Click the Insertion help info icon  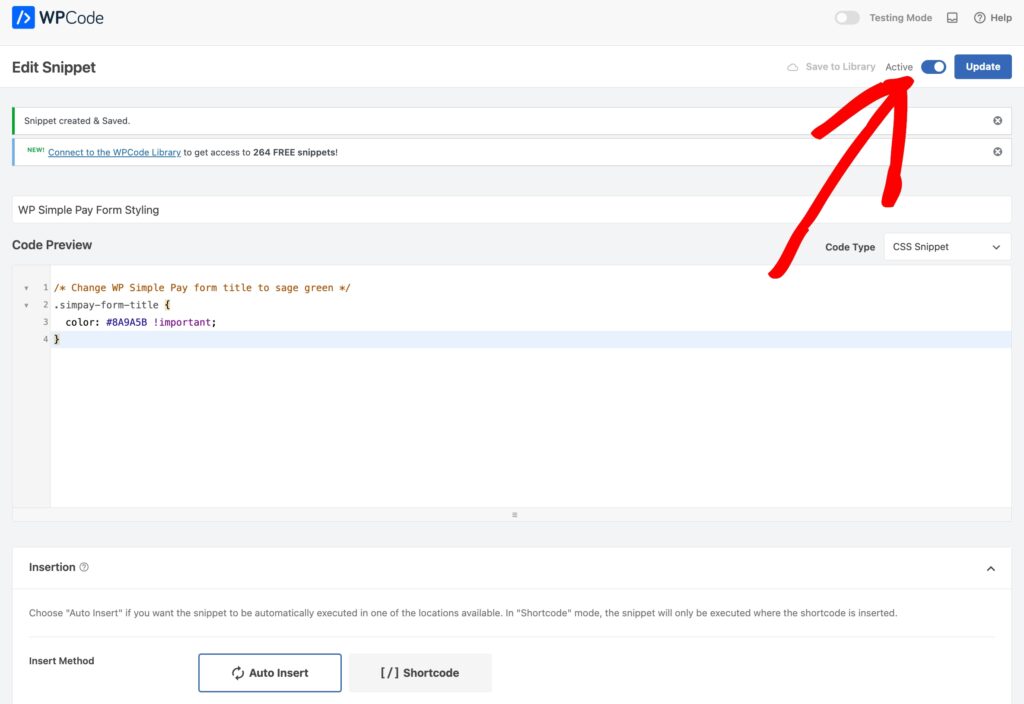click(x=84, y=567)
